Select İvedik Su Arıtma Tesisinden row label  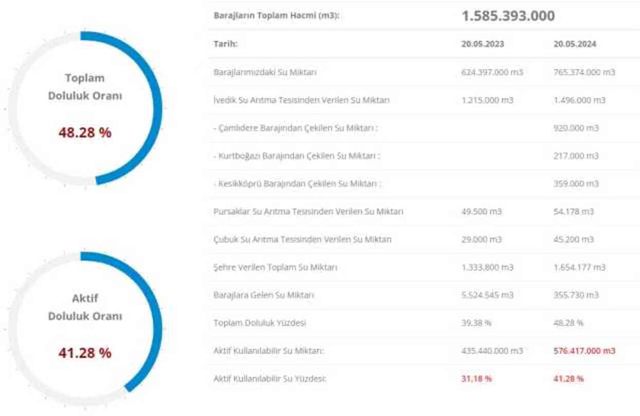click(301, 100)
